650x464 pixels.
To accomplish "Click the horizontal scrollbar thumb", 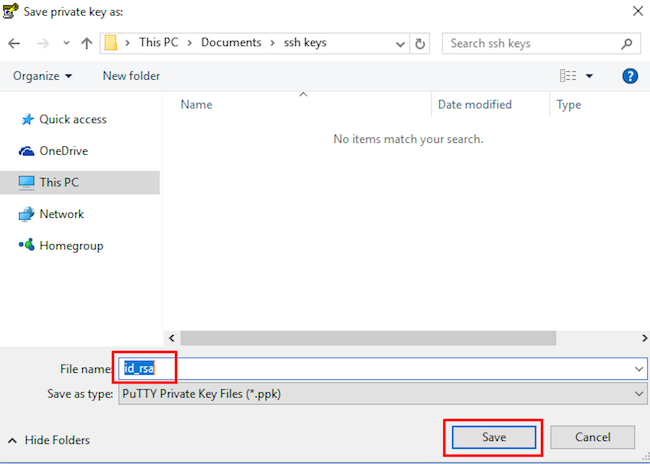I will 368,338.
